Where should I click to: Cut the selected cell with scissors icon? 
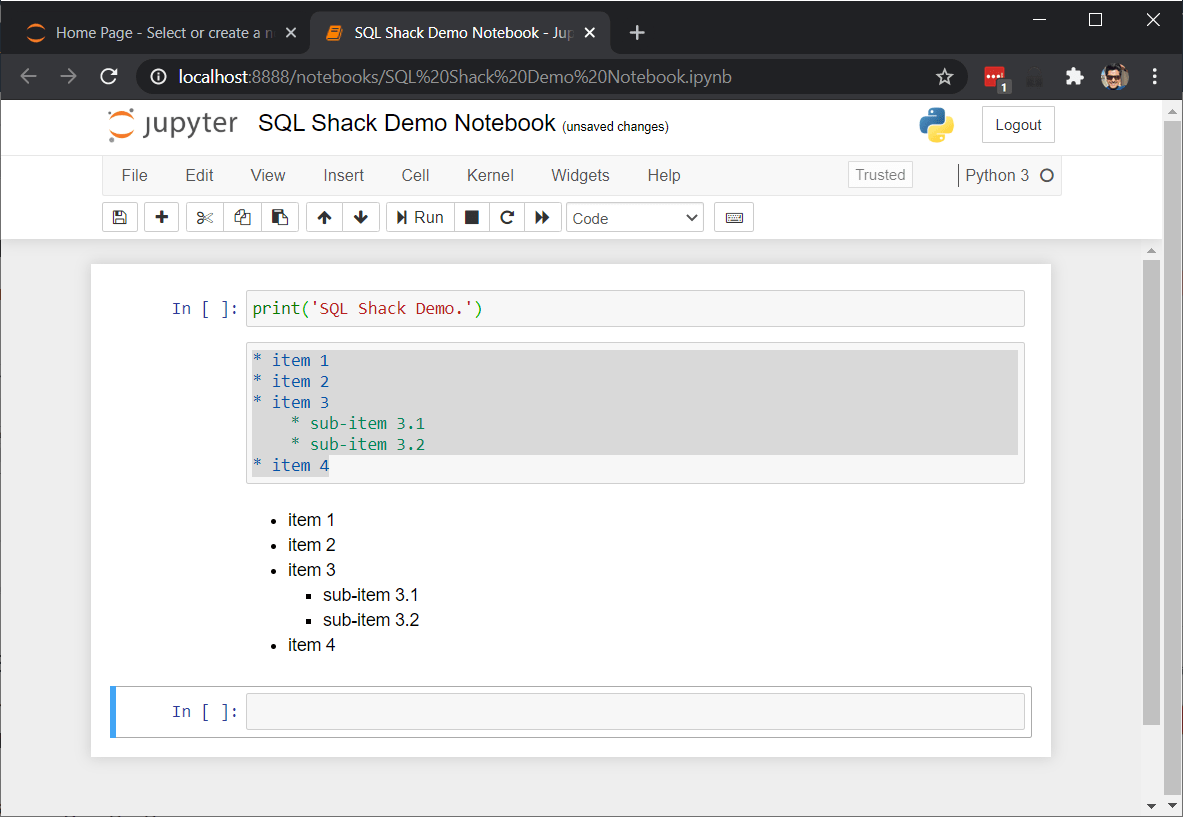click(204, 217)
